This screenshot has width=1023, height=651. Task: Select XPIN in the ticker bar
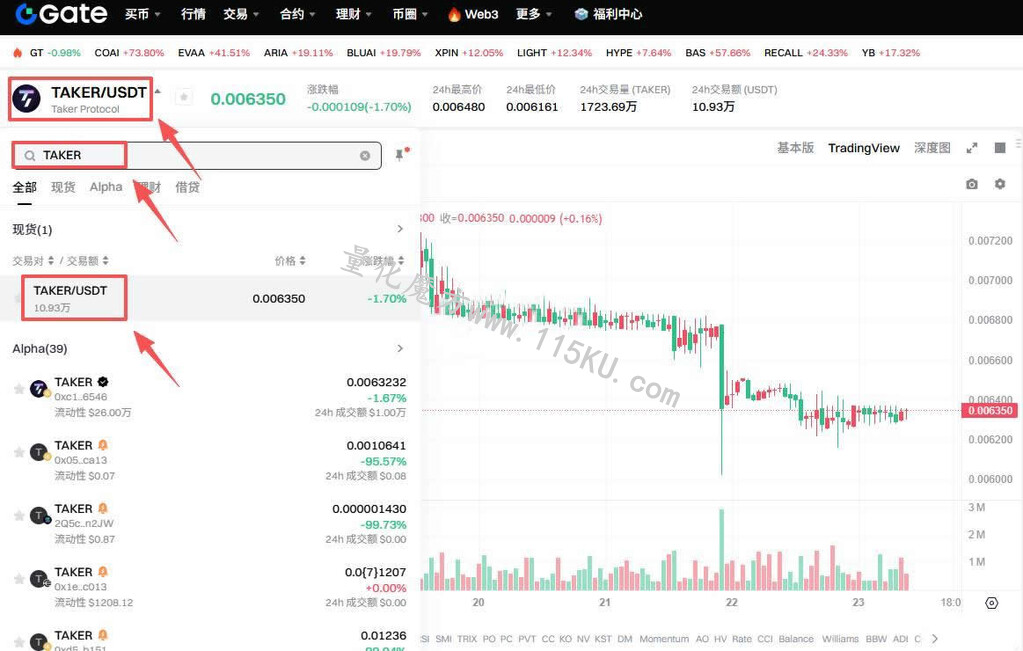click(x=469, y=53)
